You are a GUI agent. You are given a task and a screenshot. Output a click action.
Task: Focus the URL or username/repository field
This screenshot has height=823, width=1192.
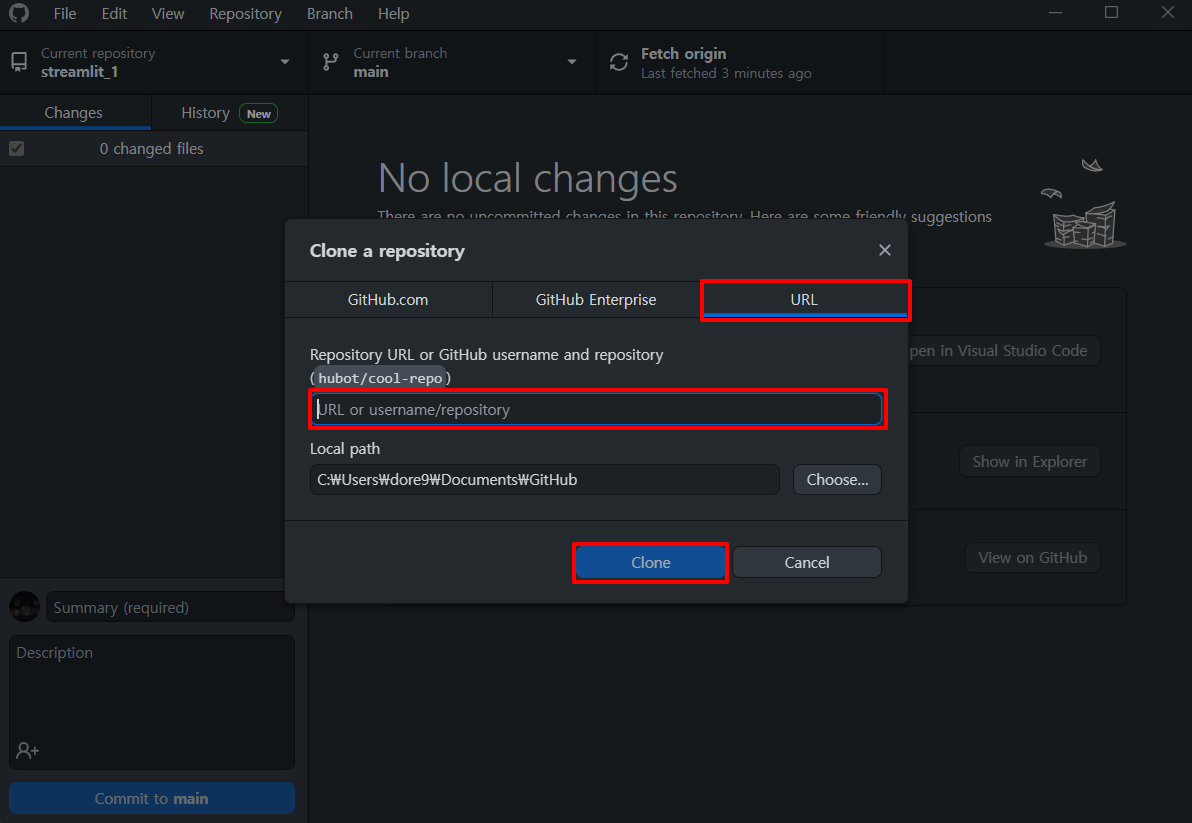coord(597,410)
